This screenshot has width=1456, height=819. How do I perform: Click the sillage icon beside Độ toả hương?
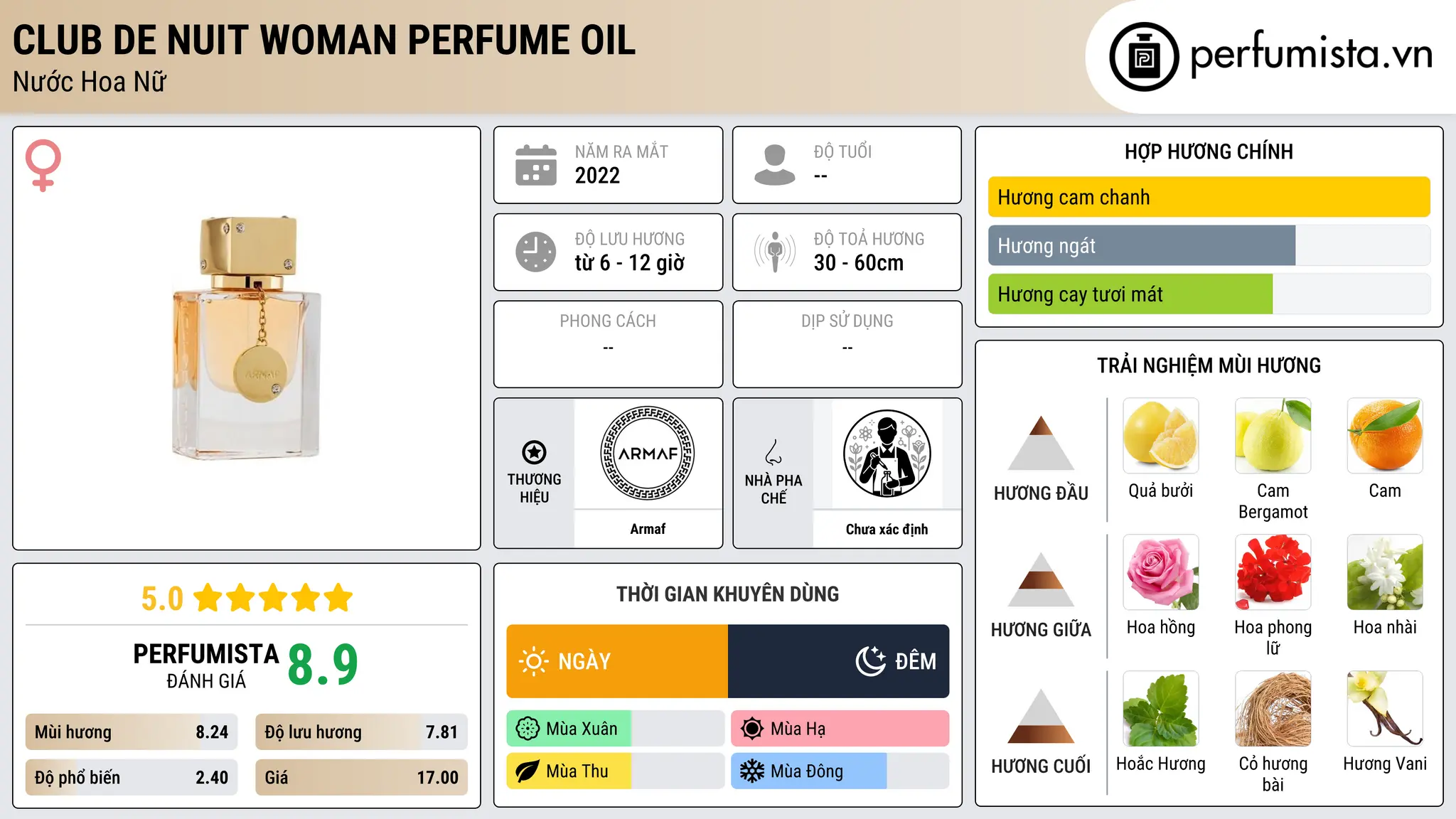pos(775,252)
